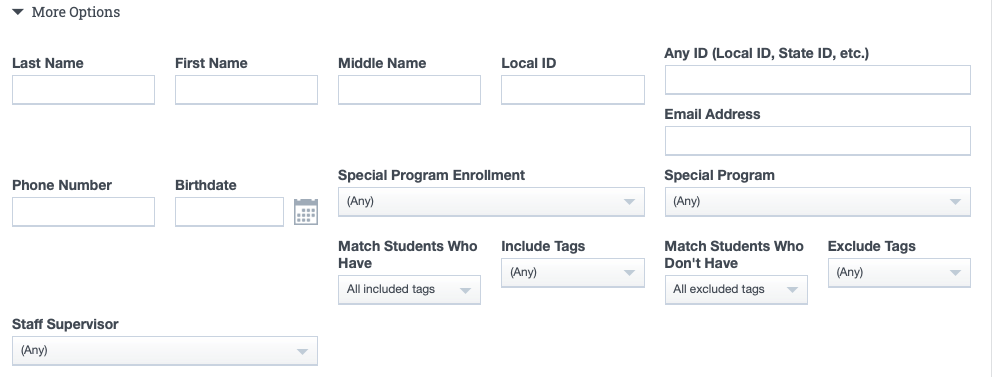Viewport: 992px width, 377px height.
Task: Select the Middle Name input field
Action: [x=409, y=90]
